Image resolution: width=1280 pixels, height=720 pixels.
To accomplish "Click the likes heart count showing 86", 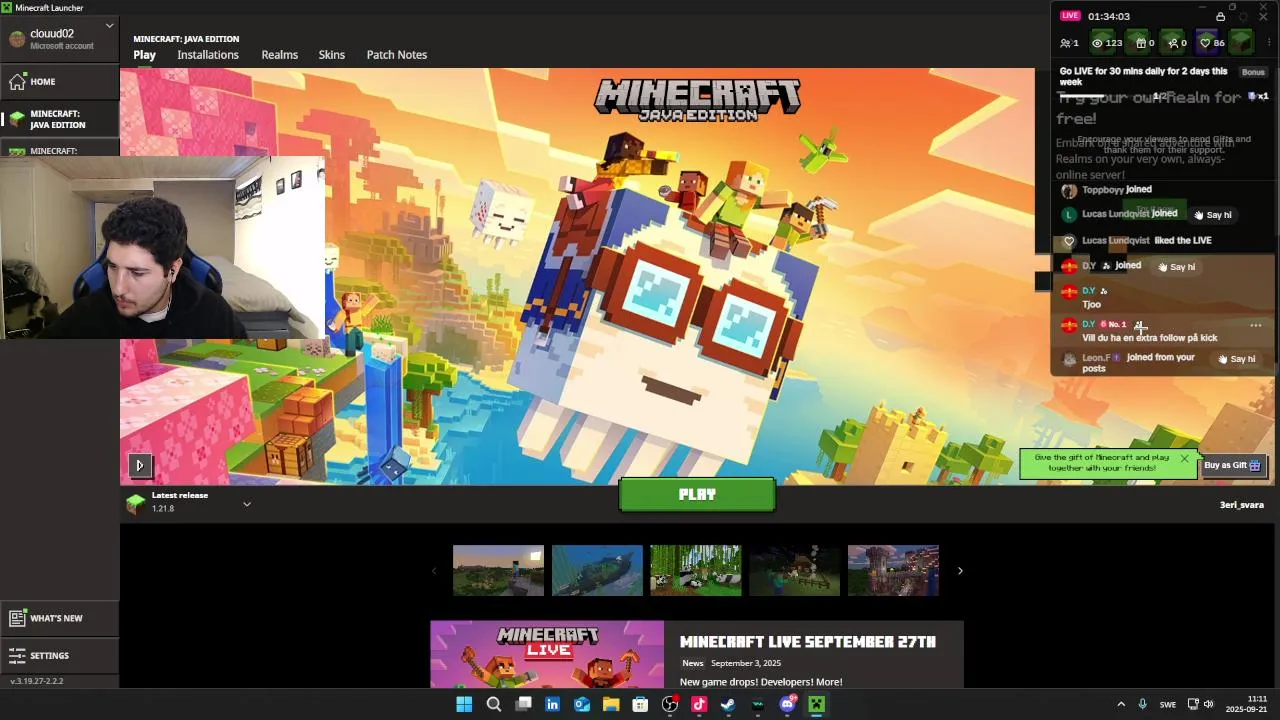I will (1210, 42).
